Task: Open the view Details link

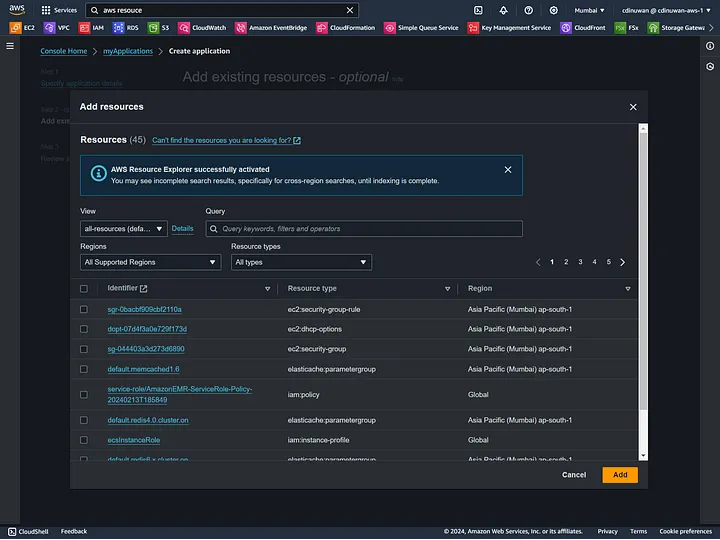Action: point(182,229)
